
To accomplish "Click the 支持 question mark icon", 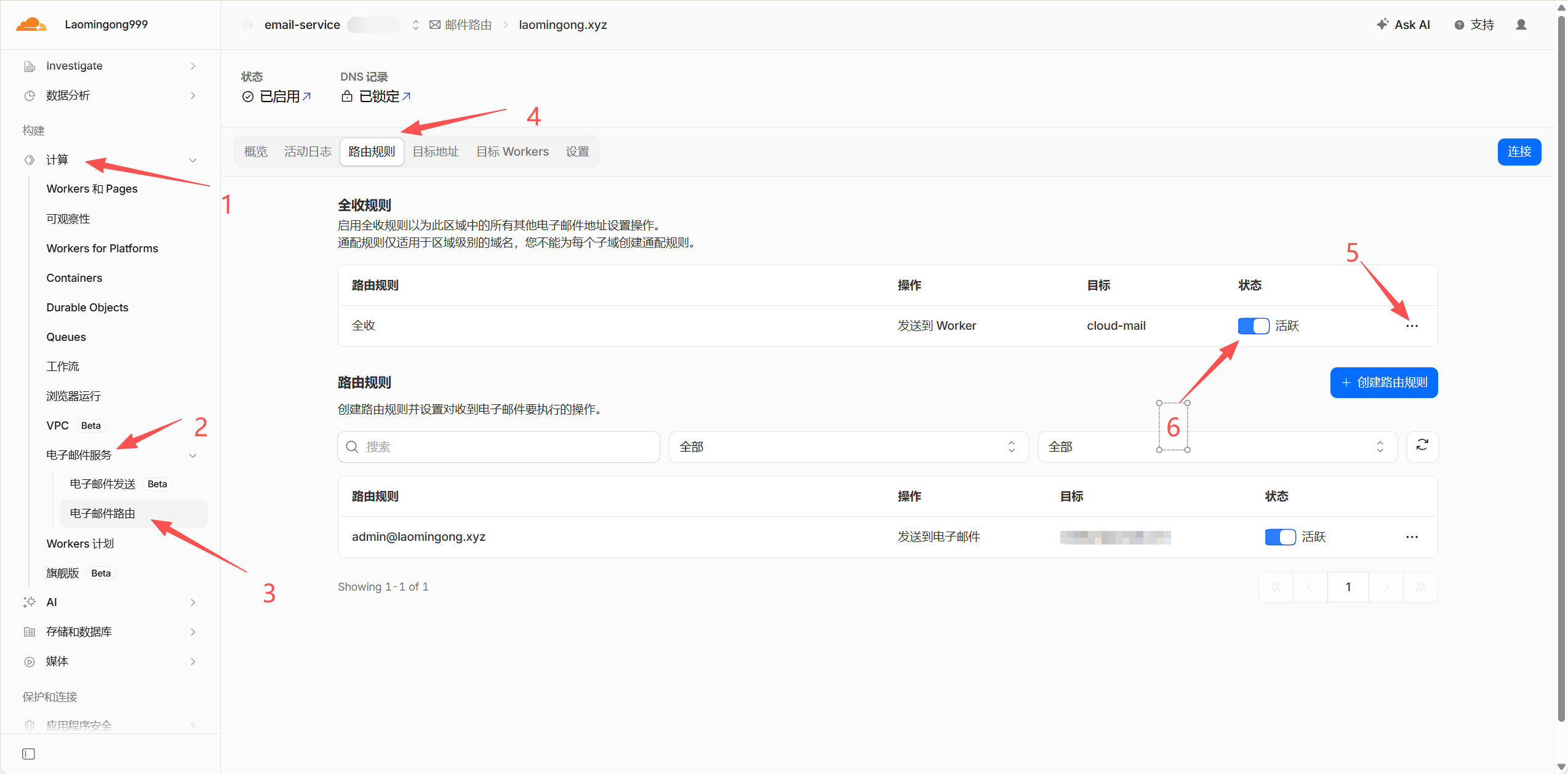I will pyautogui.click(x=1459, y=25).
